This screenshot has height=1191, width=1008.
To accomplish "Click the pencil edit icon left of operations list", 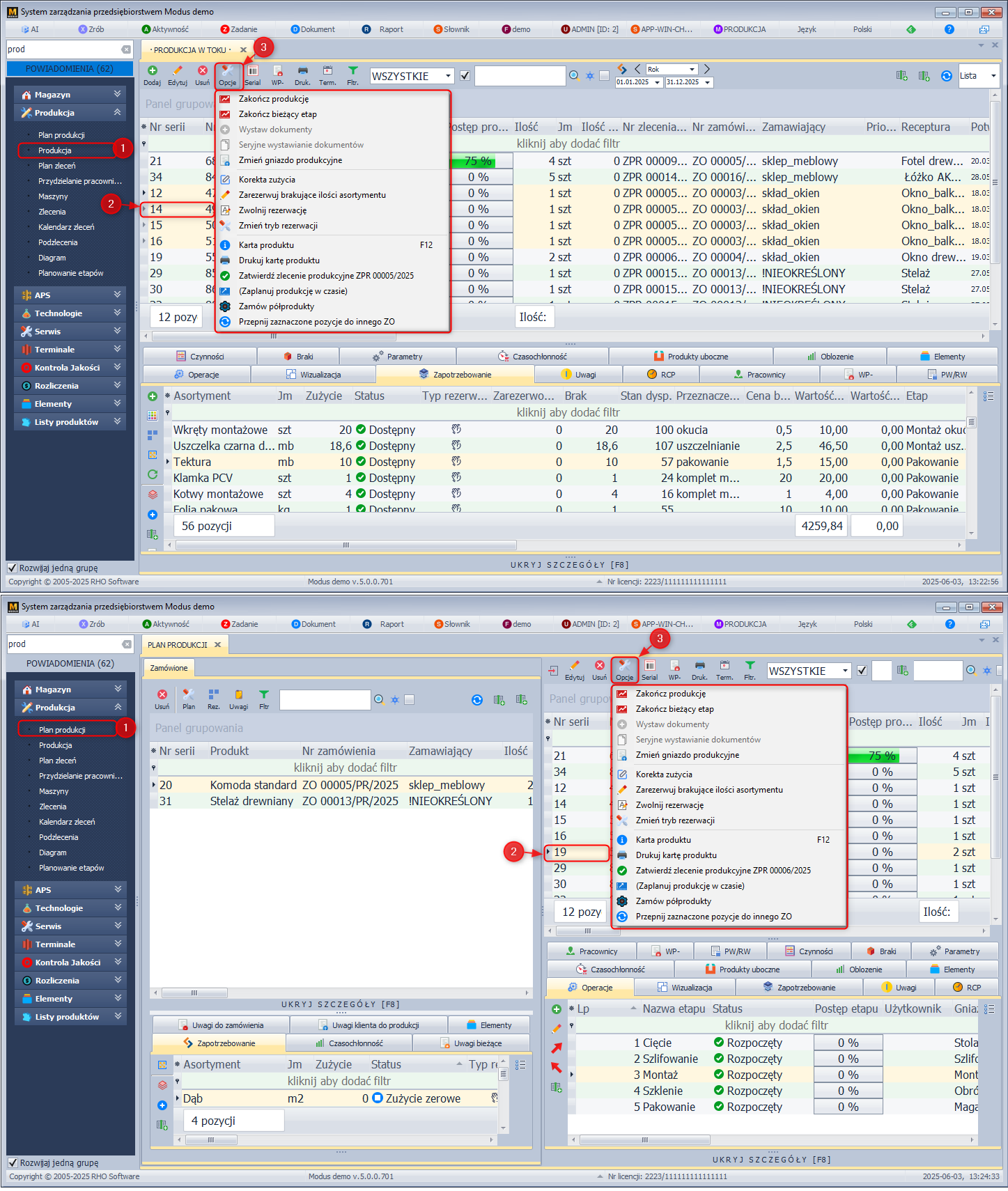I will (556, 1029).
